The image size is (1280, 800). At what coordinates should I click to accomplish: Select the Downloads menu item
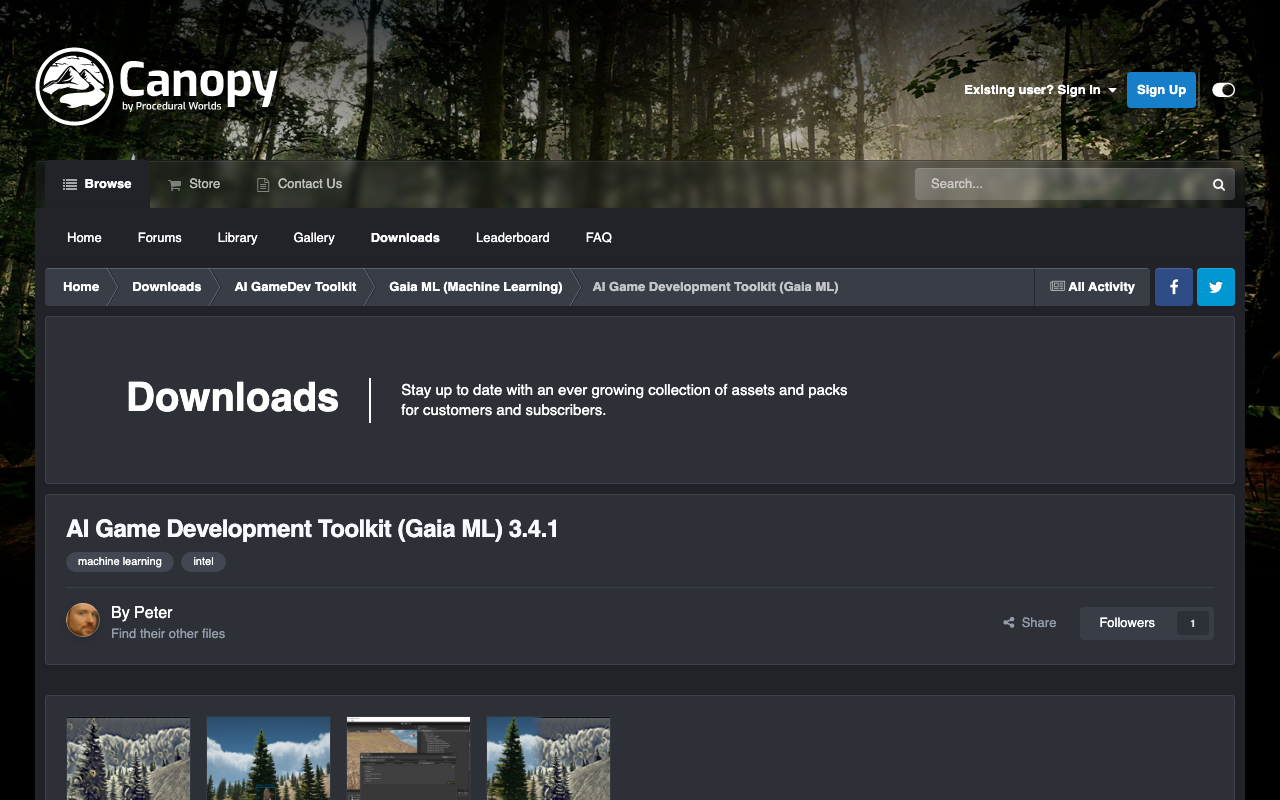(x=405, y=238)
